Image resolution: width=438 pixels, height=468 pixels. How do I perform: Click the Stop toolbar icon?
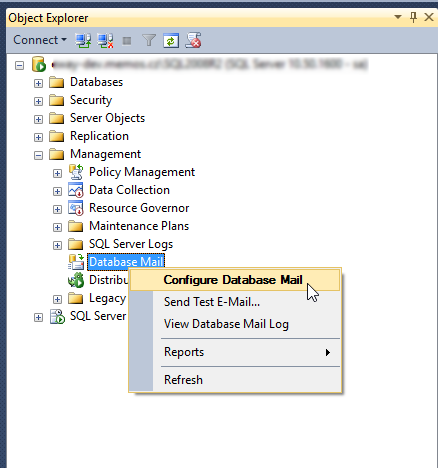point(127,41)
